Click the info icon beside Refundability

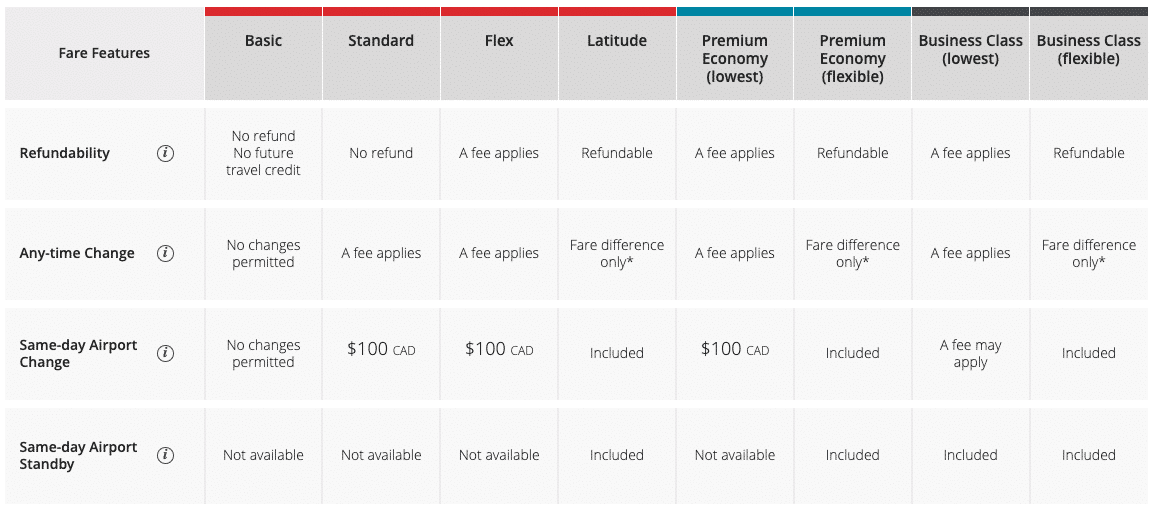click(x=166, y=153)
